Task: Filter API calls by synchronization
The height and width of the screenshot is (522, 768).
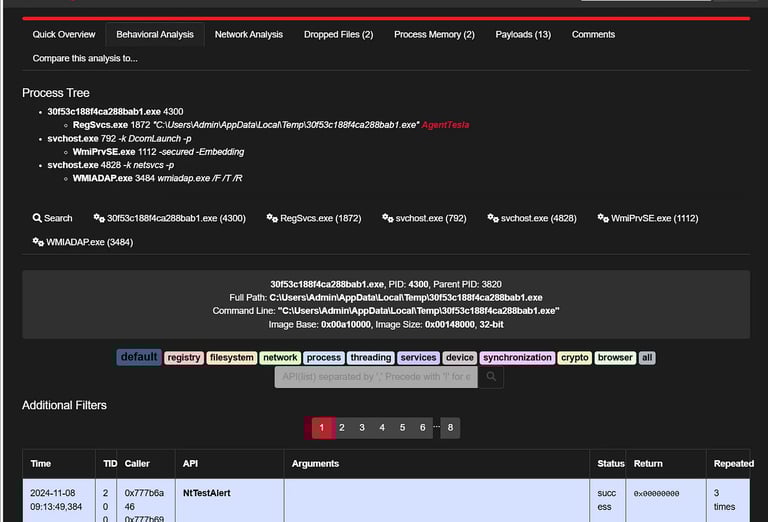Action: click(517, 358)
